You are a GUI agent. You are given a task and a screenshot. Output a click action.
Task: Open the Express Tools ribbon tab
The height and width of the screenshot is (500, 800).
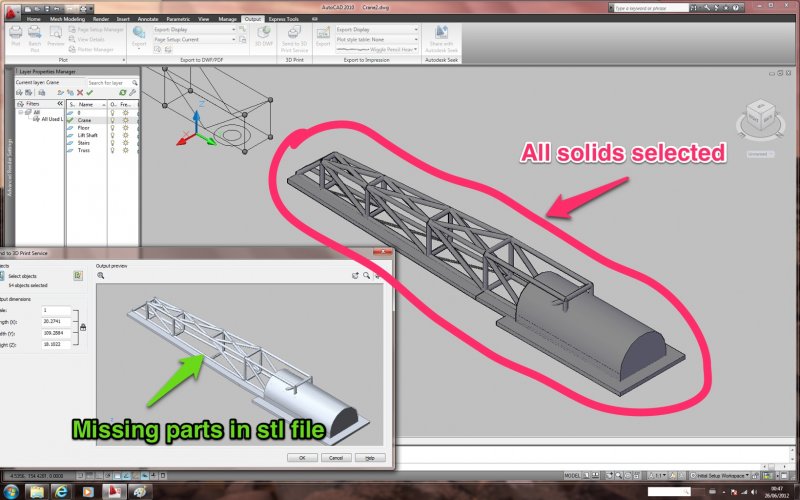tap(284, 19)
